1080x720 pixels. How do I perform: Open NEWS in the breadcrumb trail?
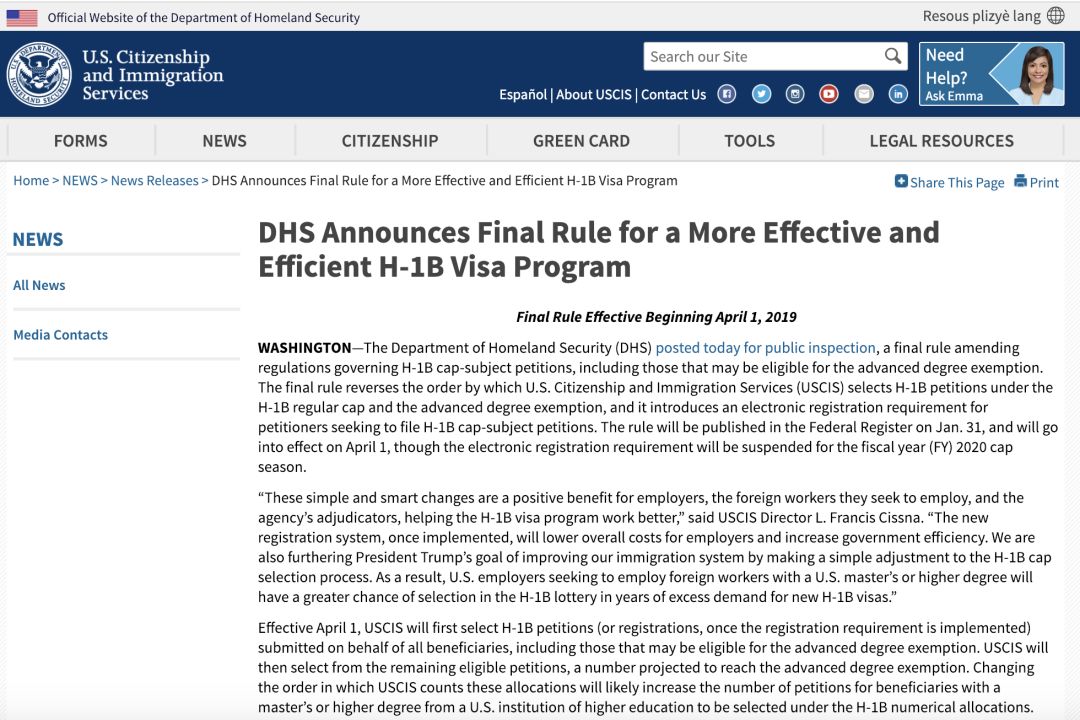[80, 181]
